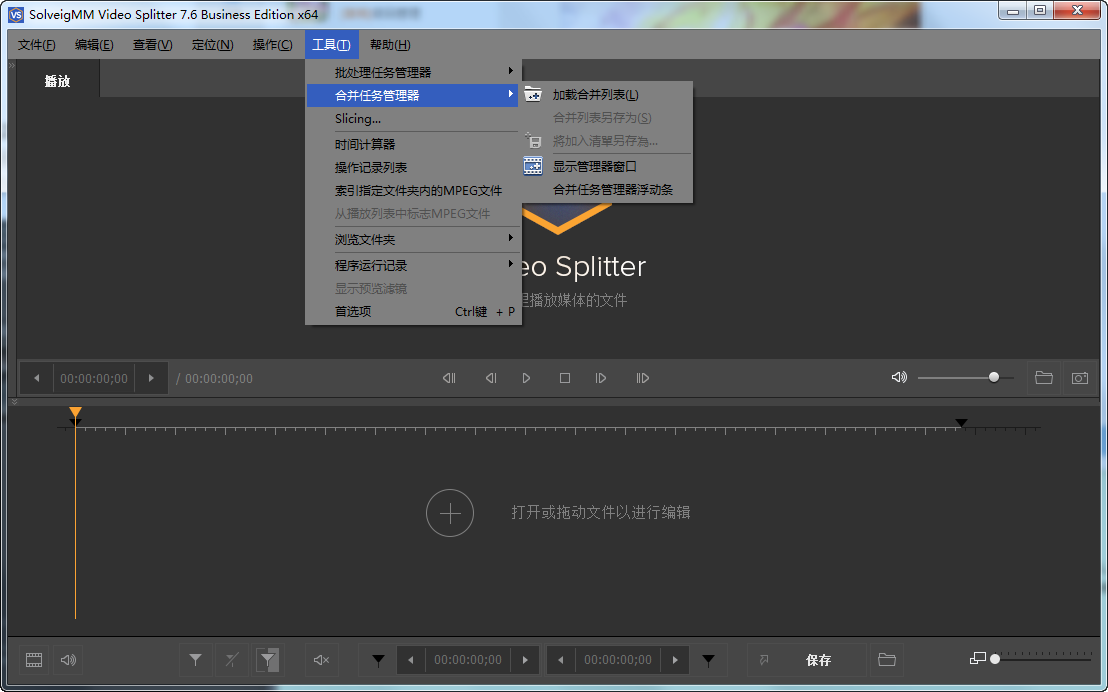Click the right-hand black timeline marker
The image size is (1108, 692).
click(x=961, y=423)
